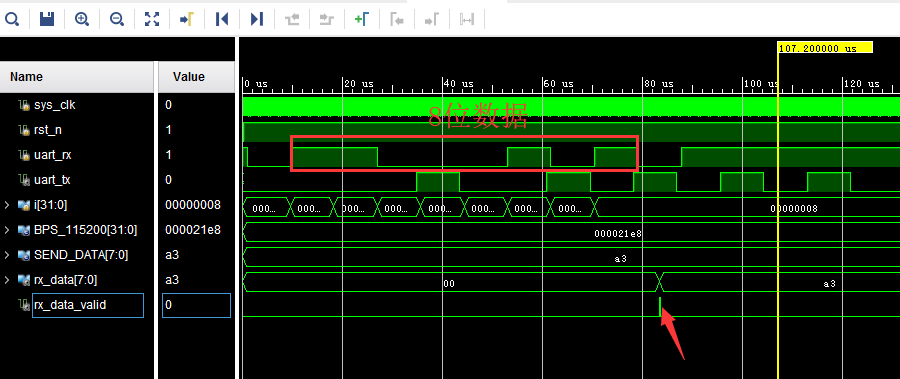Viewport: 900px width, 379px height.
Task: Click the rx_data_valid pulse in the waveform
Action: (660, 306)
